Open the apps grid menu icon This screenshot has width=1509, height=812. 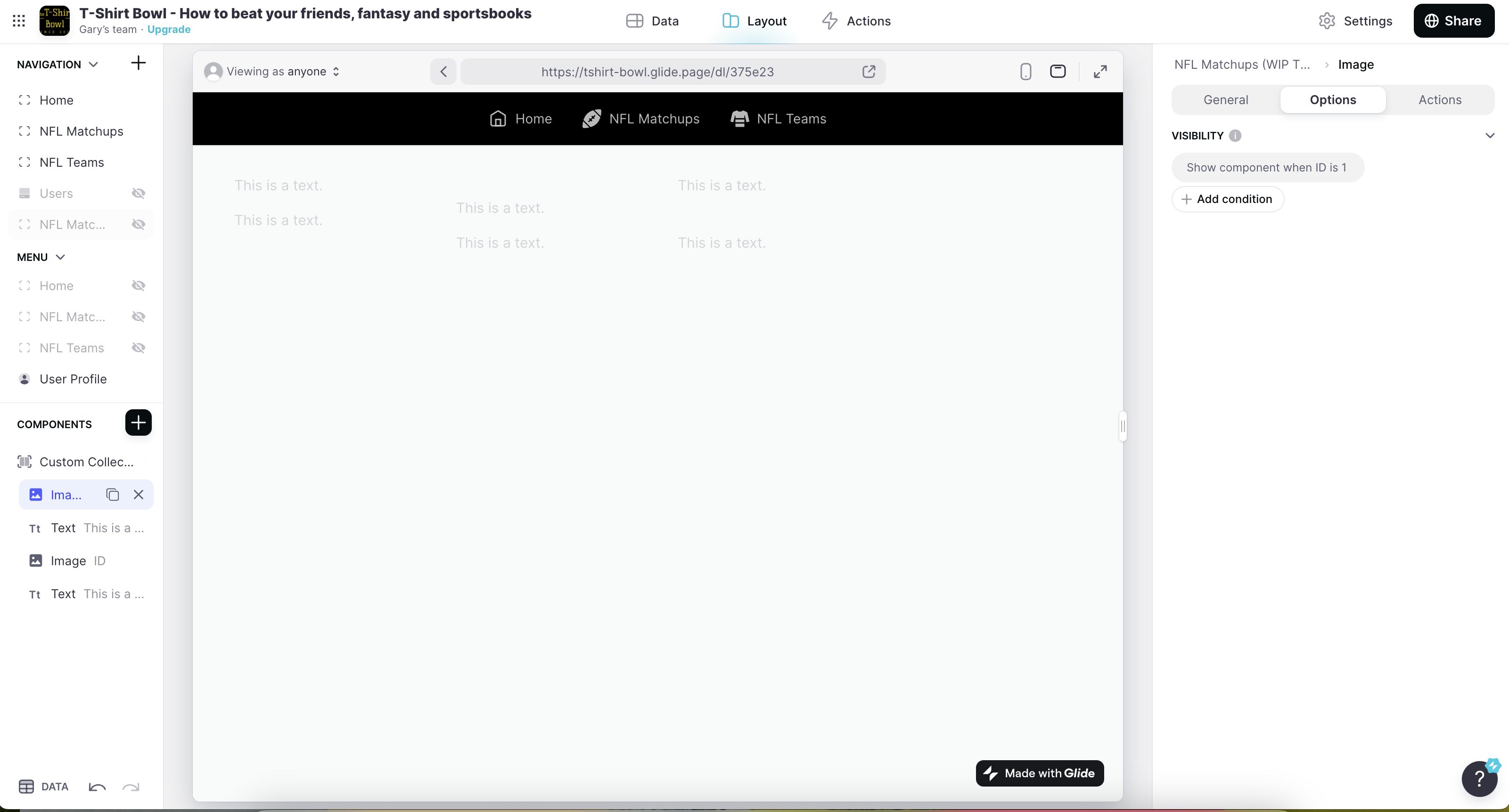[x=19, y=21]
